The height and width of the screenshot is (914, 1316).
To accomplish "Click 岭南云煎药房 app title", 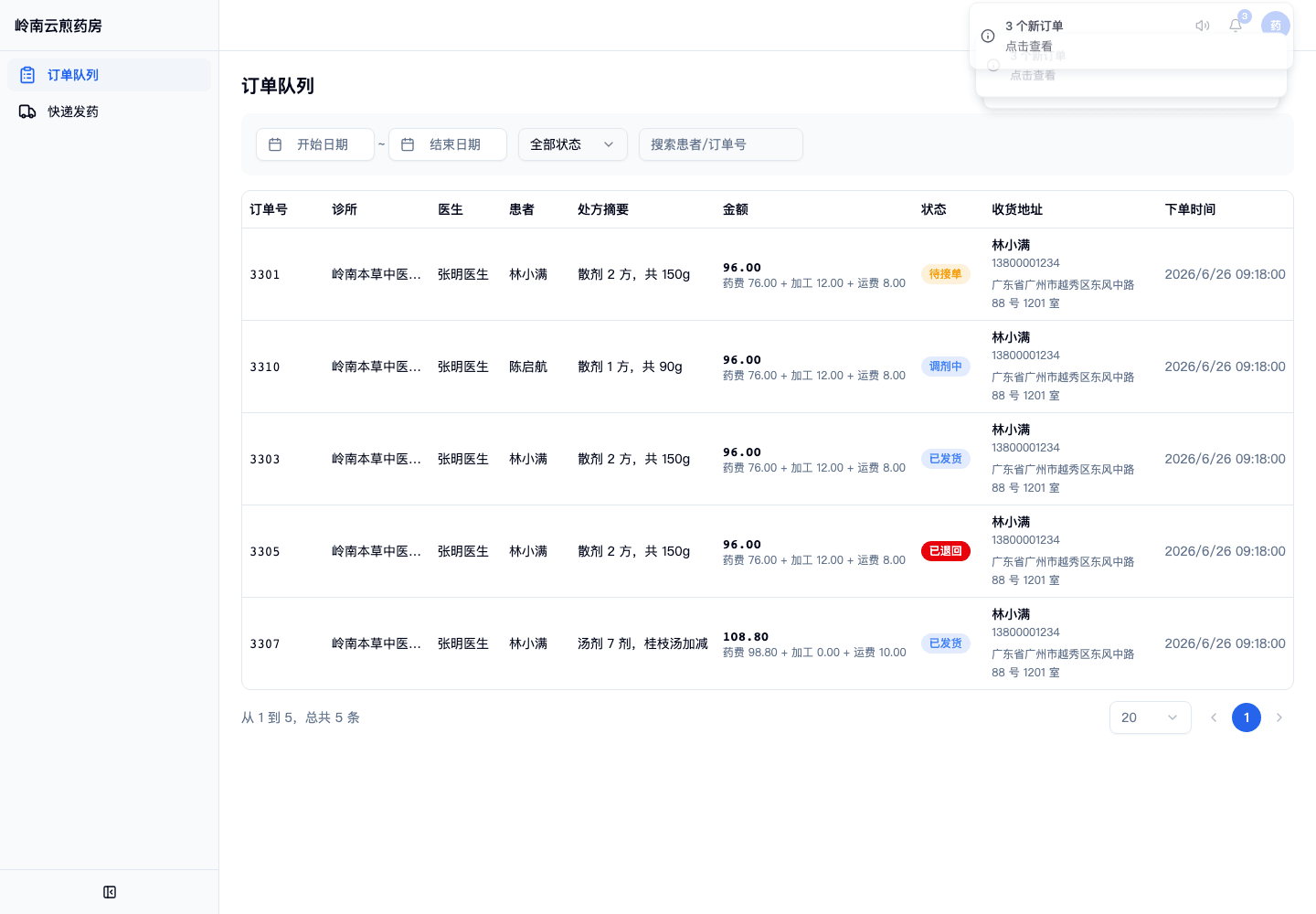I will (58, 26).
